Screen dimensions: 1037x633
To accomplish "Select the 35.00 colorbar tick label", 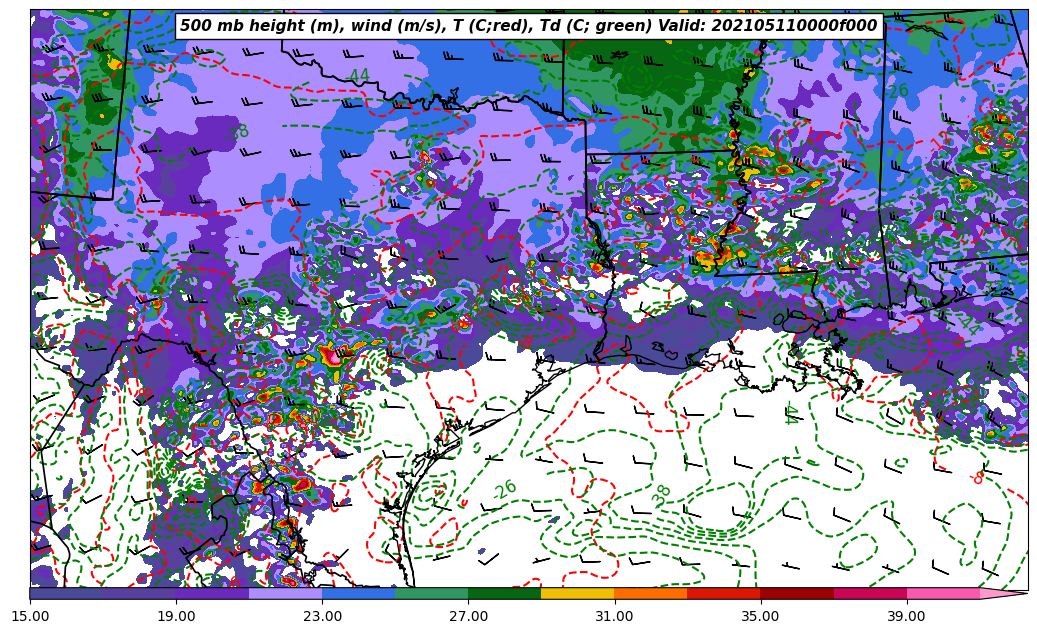I will pyautogui.click(x=760, y=616).
